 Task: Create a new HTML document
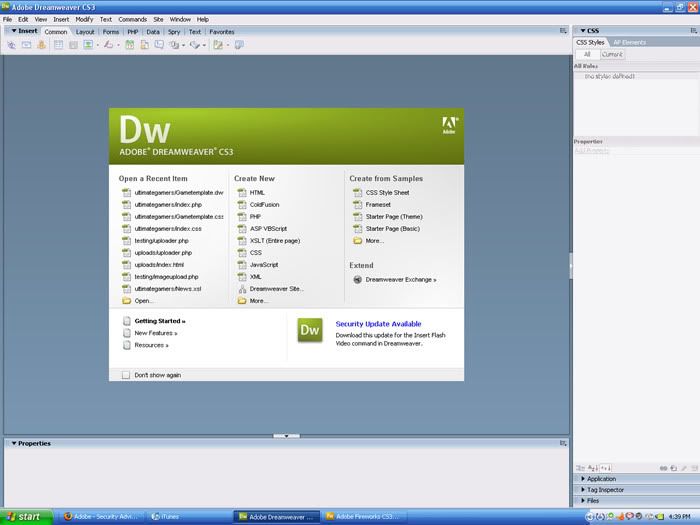click(x=257, y=192)
